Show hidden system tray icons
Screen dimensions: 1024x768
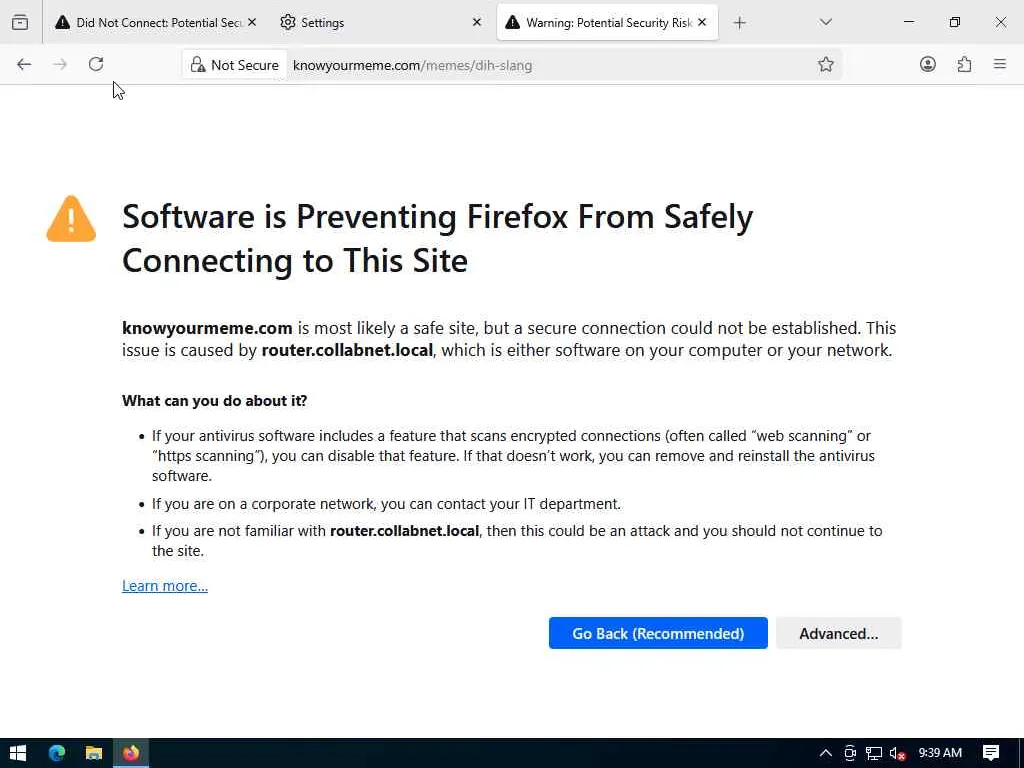[826, 753]
